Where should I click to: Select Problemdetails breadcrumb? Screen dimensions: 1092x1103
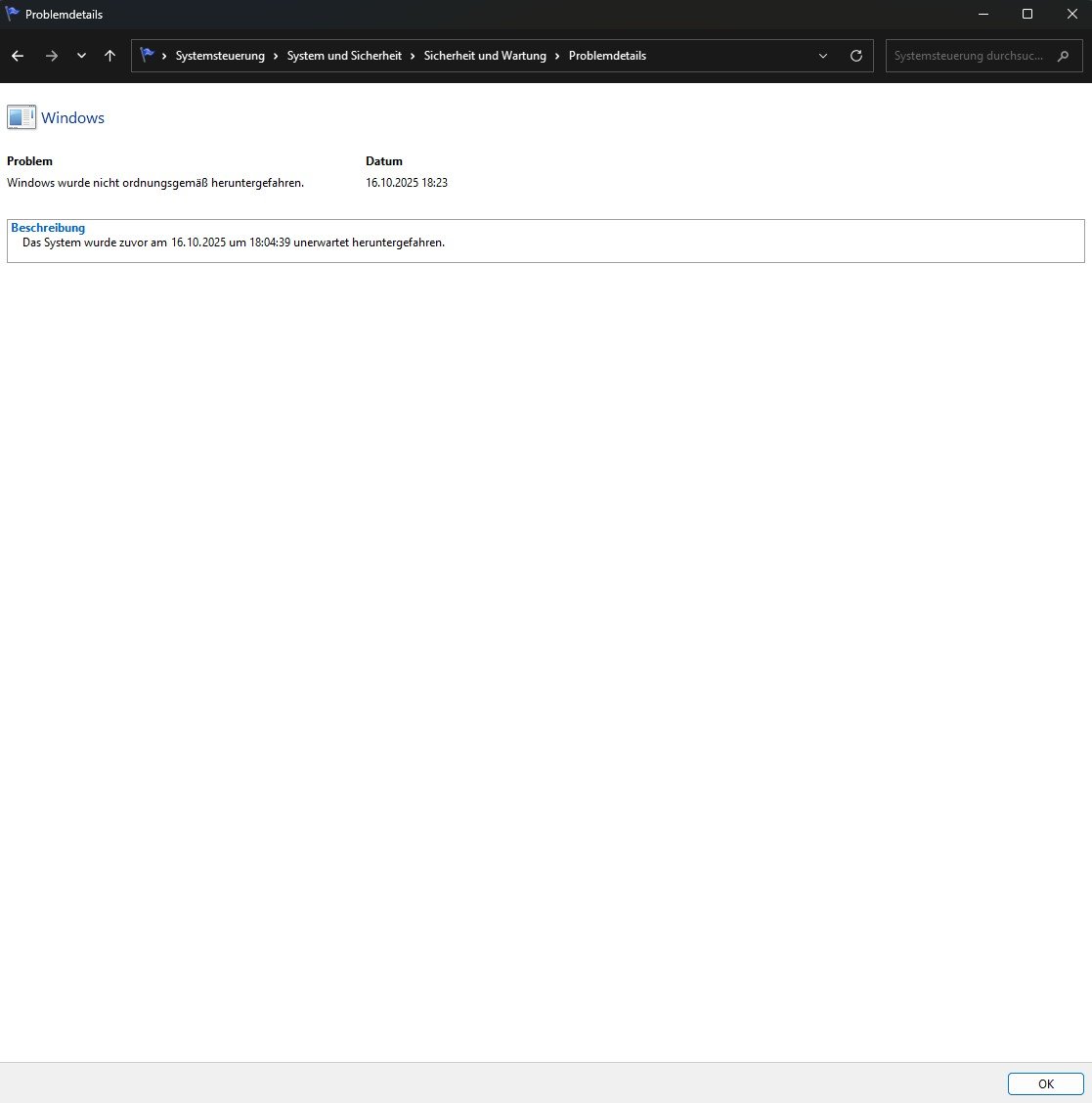point(607,56)
